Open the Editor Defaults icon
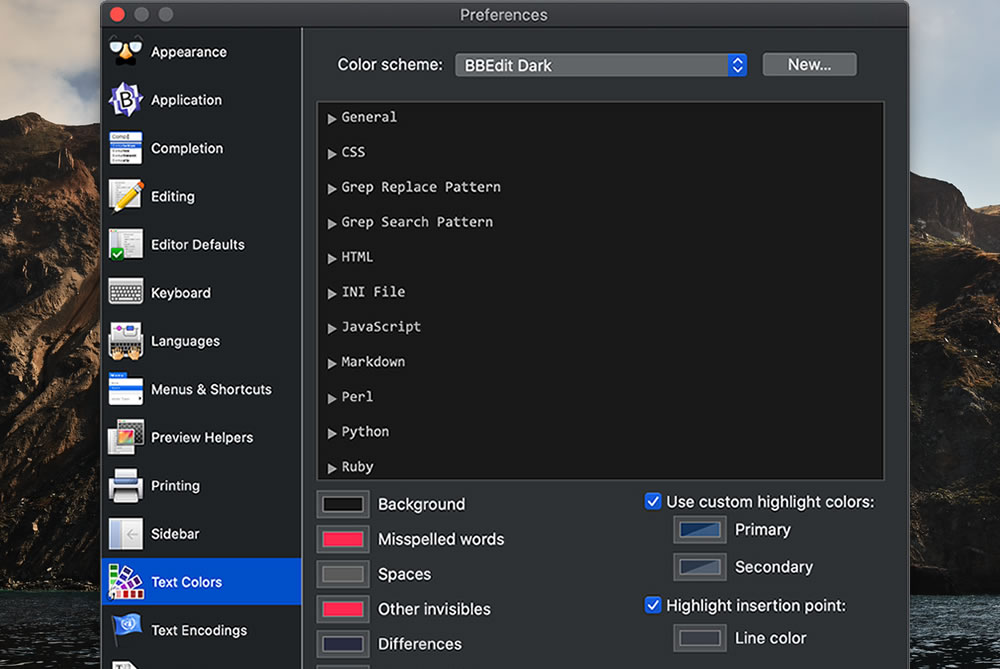This screenshot has height=669, width=1000. (x=126, y=244)
